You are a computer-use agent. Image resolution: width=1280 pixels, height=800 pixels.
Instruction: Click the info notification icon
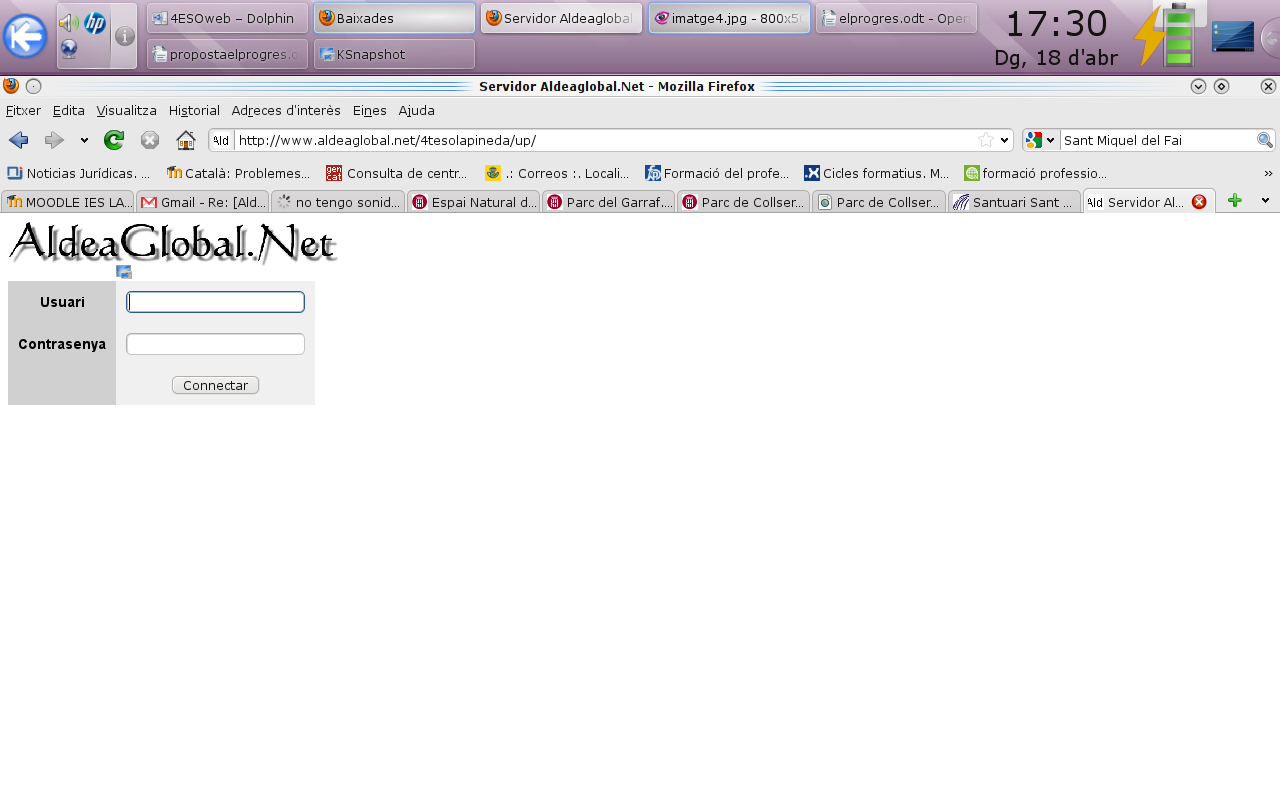coord(125,37)
